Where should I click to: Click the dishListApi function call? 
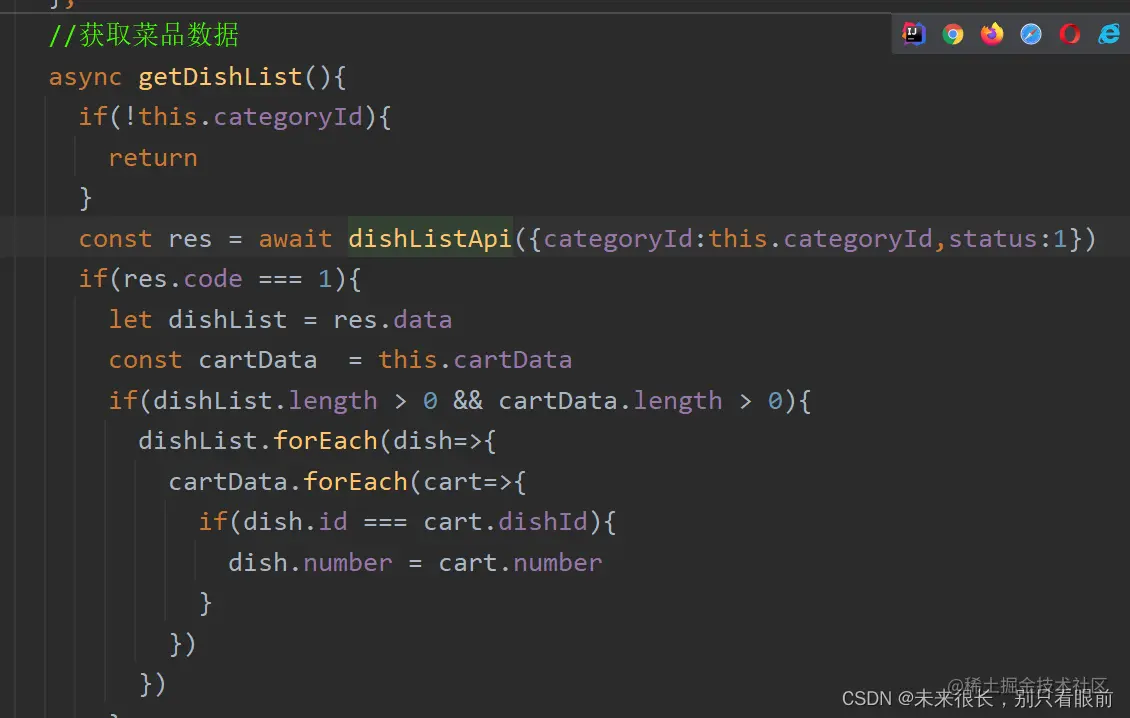[430, 238]
